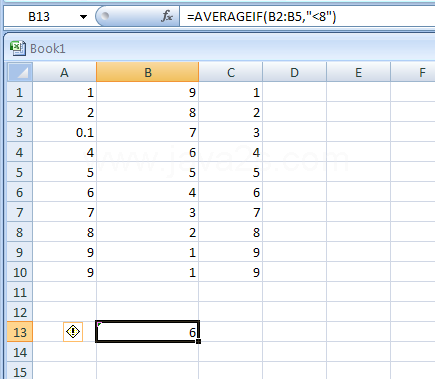
Task: Select row 12 header
Action: pos(20,312)
